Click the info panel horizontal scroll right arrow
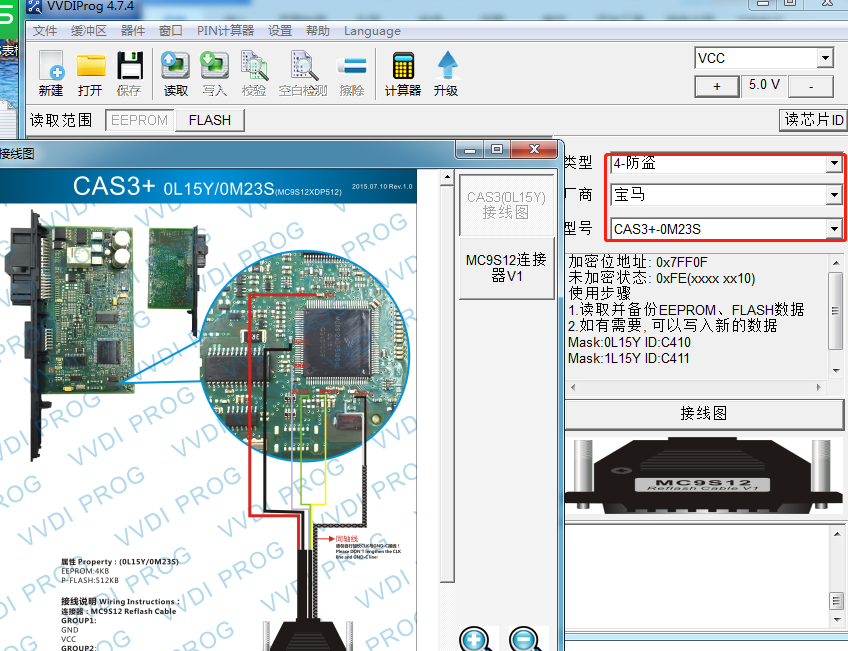 [819, 387]
